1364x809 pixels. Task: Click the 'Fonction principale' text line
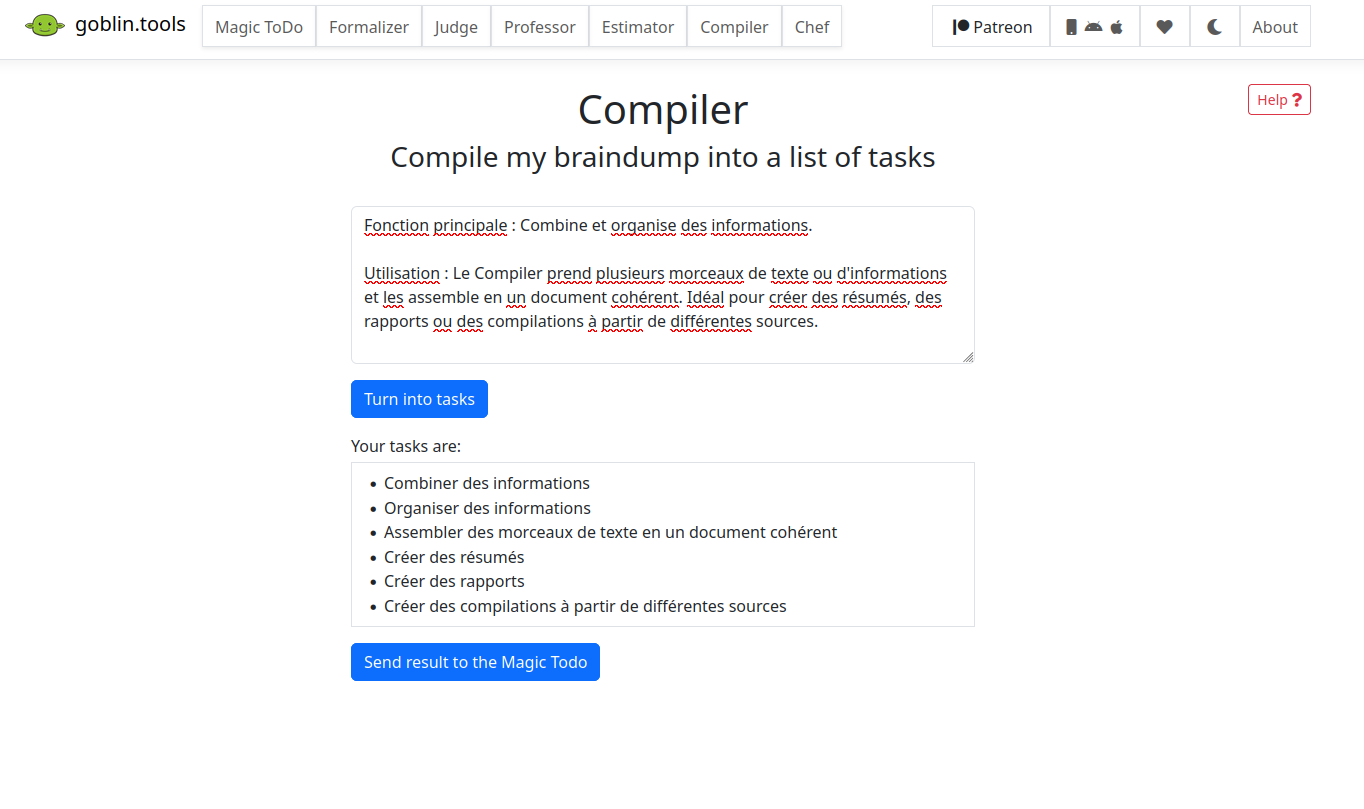588,225
